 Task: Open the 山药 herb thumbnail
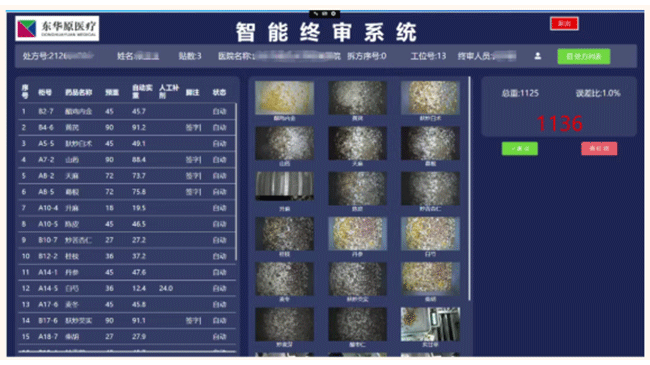284,143
